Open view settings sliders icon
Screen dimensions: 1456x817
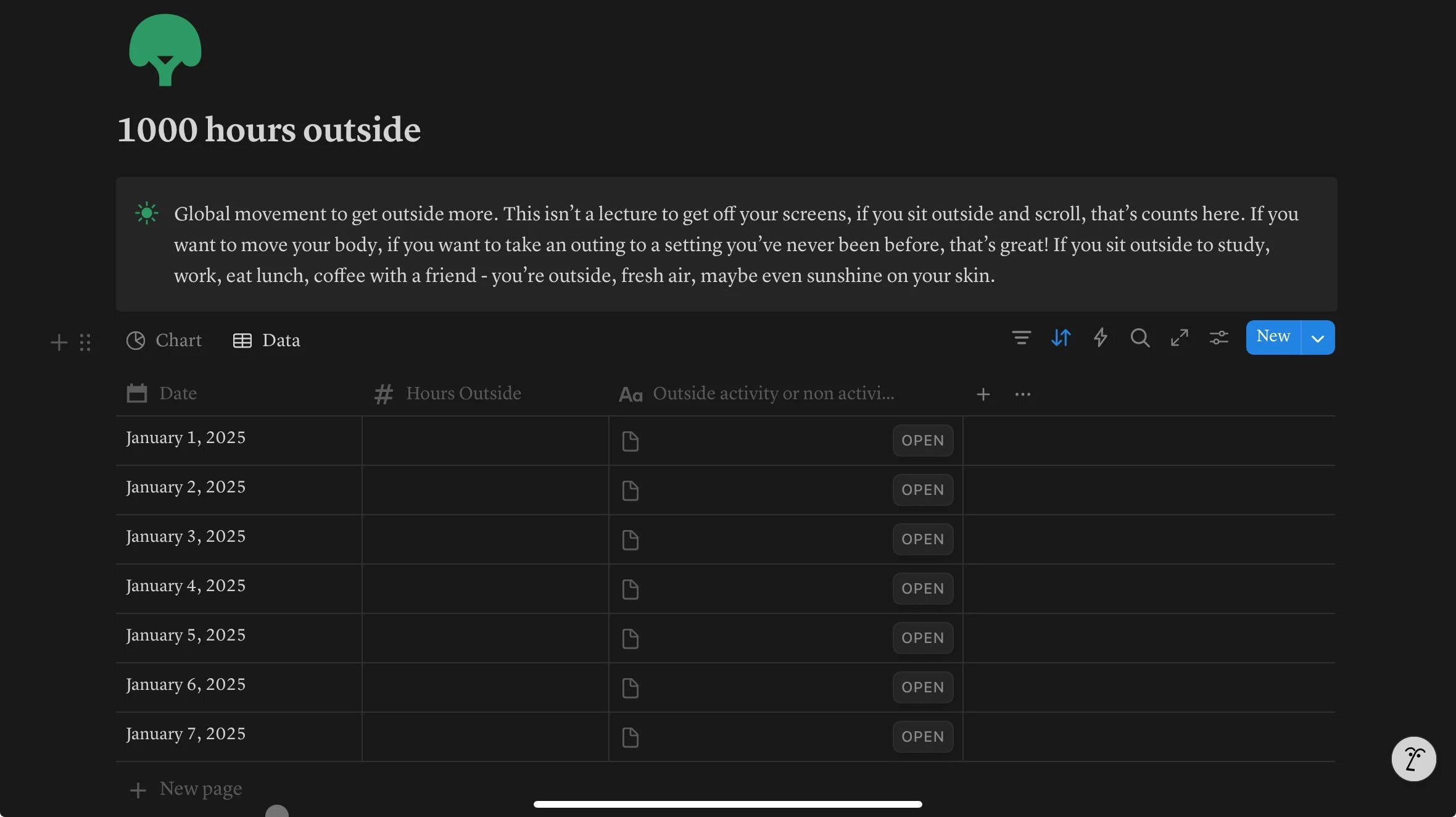[x=1218, y=338]
